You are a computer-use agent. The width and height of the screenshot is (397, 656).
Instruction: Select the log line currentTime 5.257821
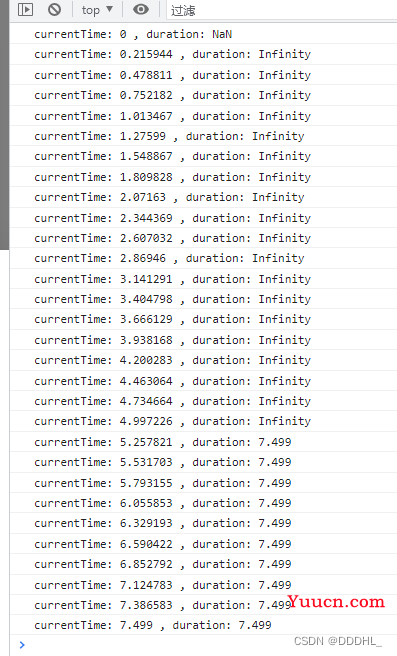[203, 442]
